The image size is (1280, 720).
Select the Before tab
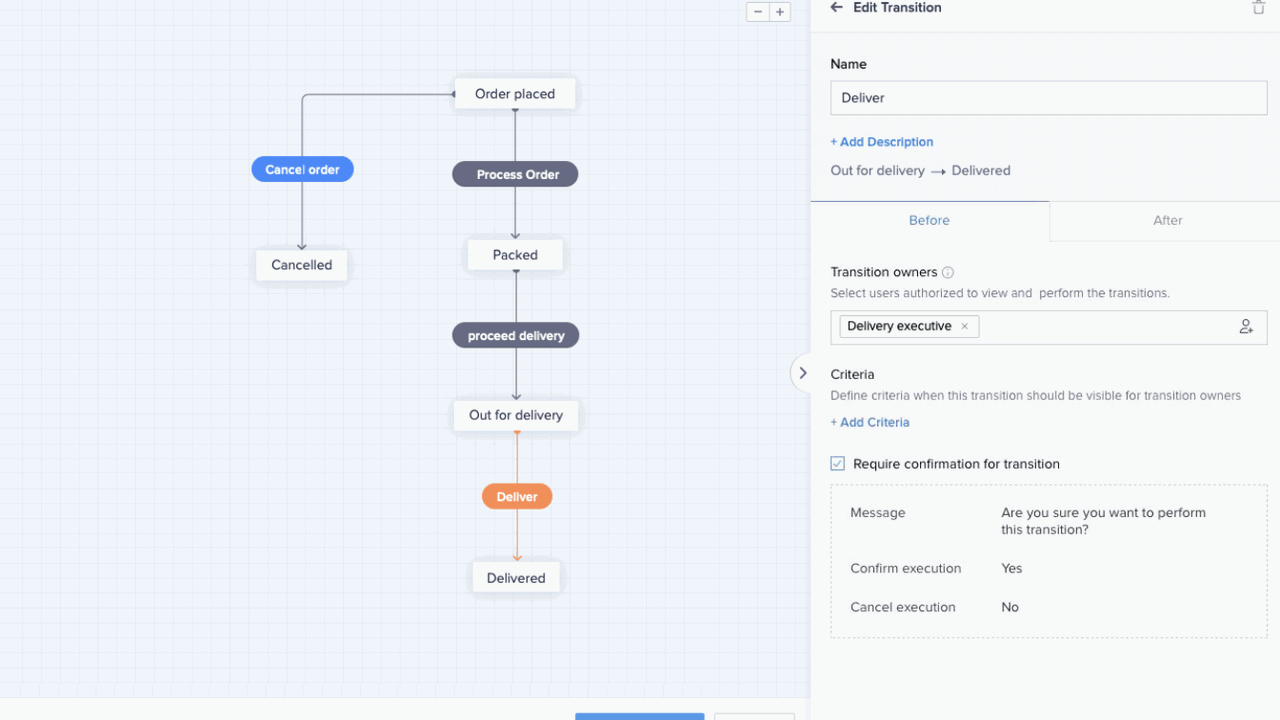point(929,220)
